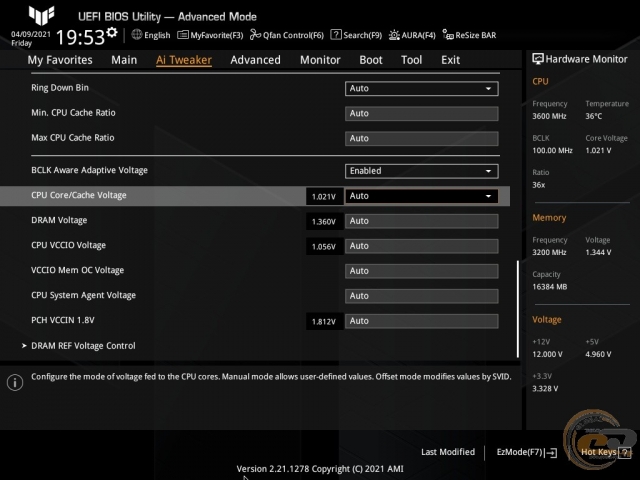Click the Hardware Monitor display icon
This screenshot has width=640, height=480.
[x=538, y=59]
